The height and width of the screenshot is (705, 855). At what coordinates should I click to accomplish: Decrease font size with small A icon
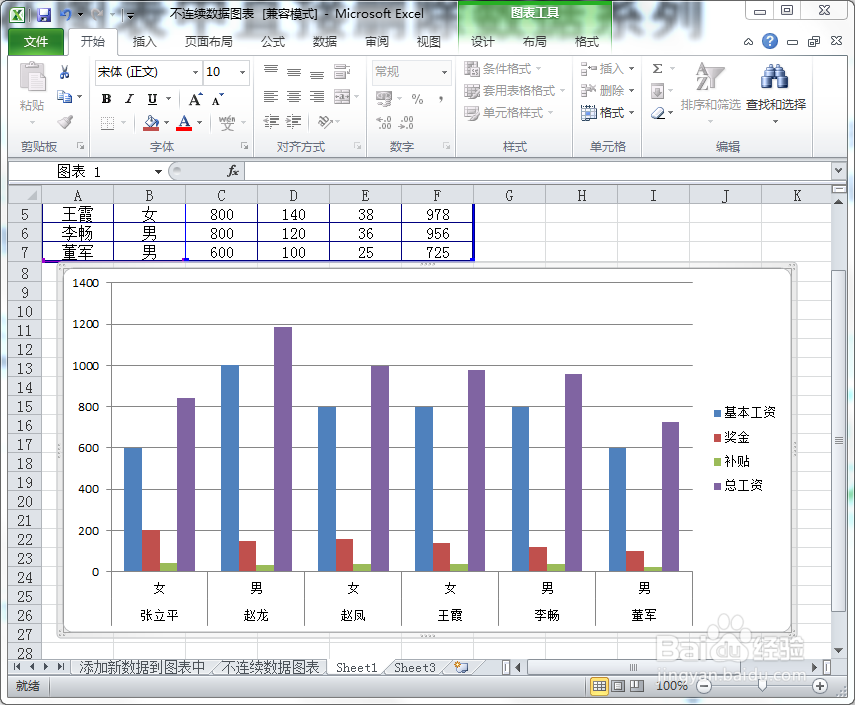coord(218,99)
